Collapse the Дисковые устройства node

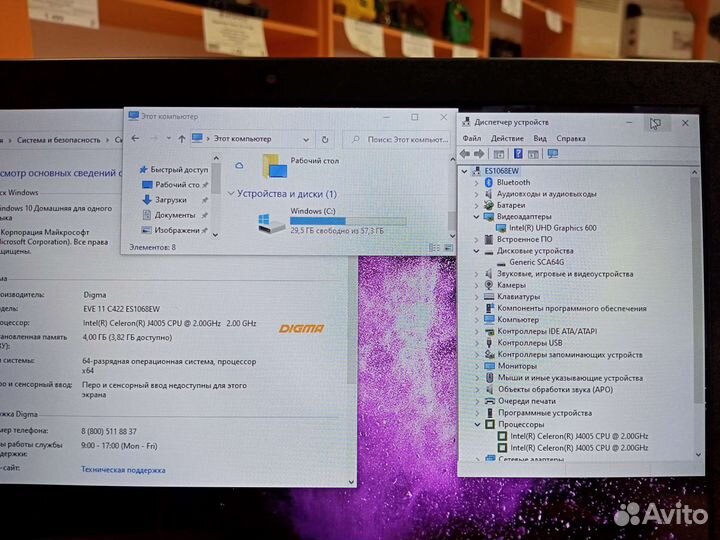point(477,251)
